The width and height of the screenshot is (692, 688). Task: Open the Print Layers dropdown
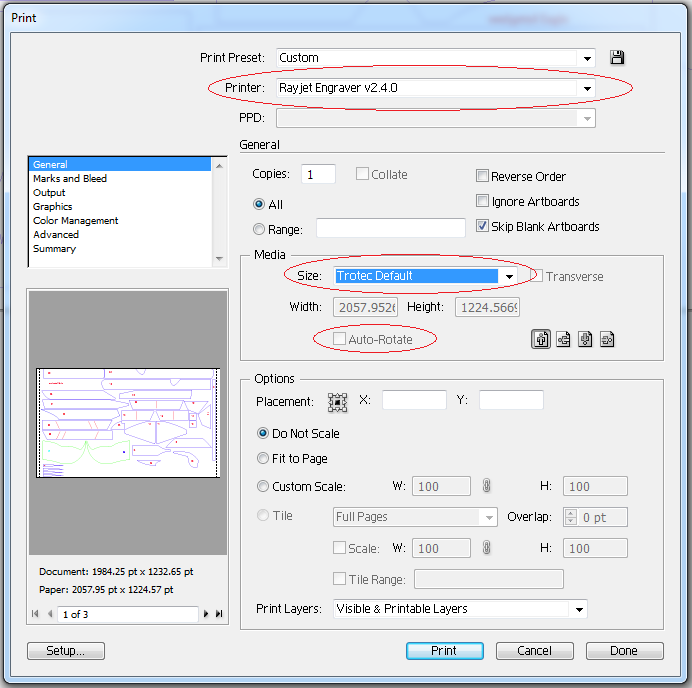point(578,609)
